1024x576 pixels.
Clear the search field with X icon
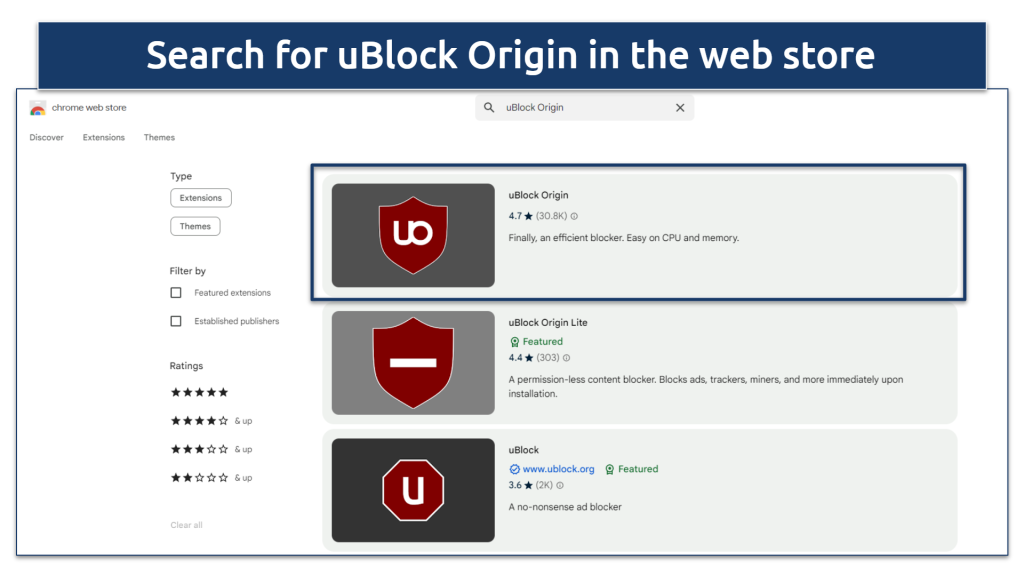click(680, 108)
